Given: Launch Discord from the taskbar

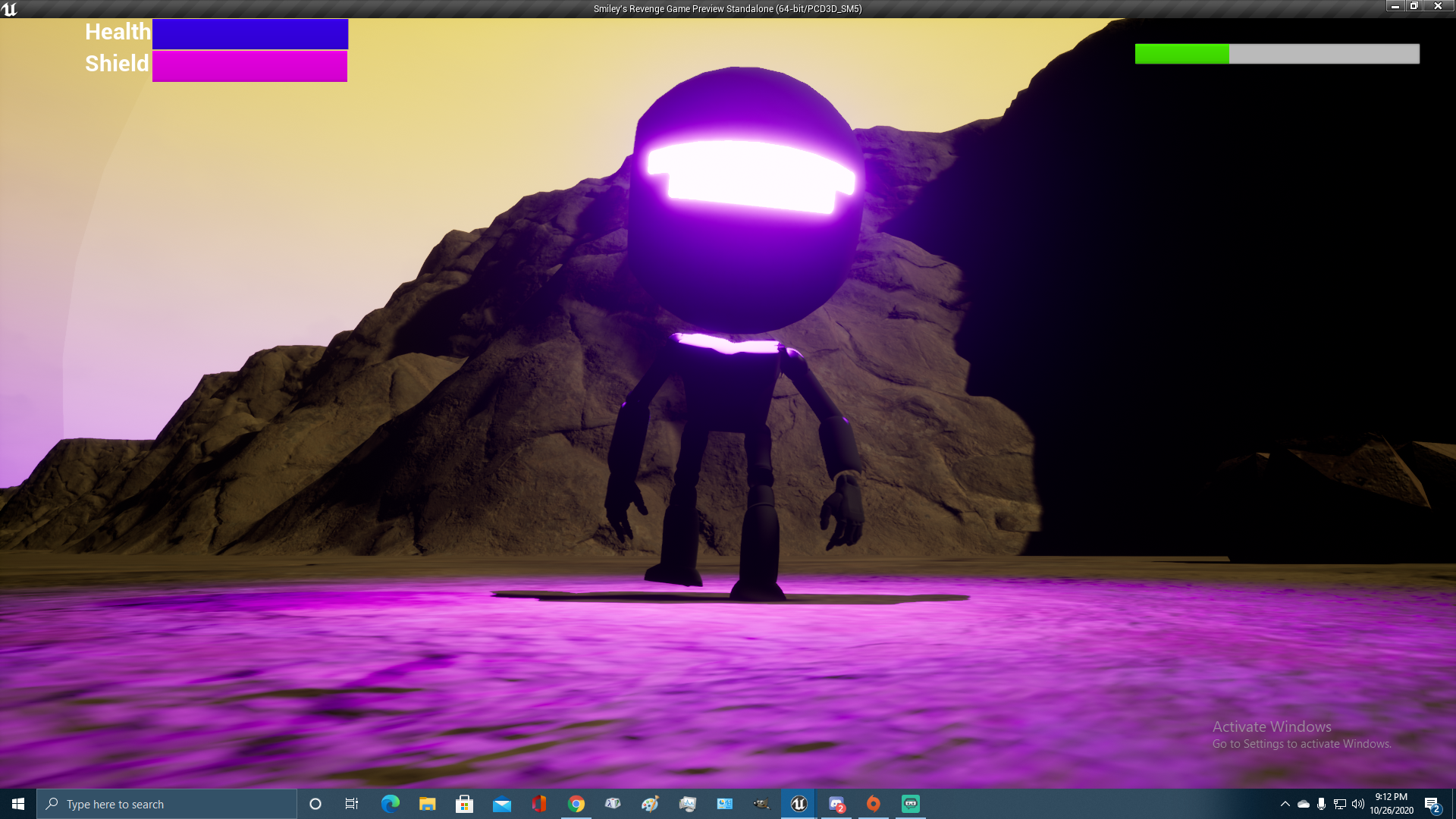Looking at the screenshot, I should click(836, 804).
